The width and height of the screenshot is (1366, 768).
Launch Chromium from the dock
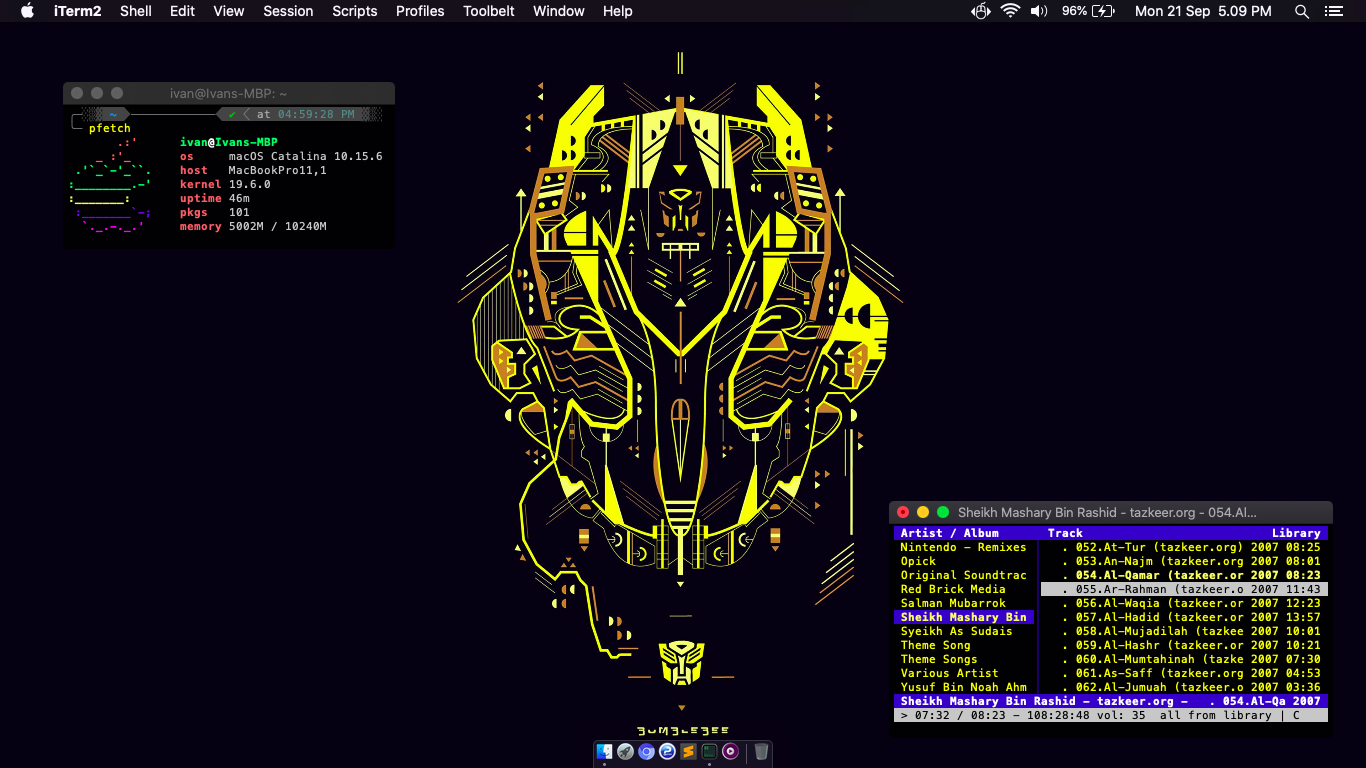(x=646, y=751)
